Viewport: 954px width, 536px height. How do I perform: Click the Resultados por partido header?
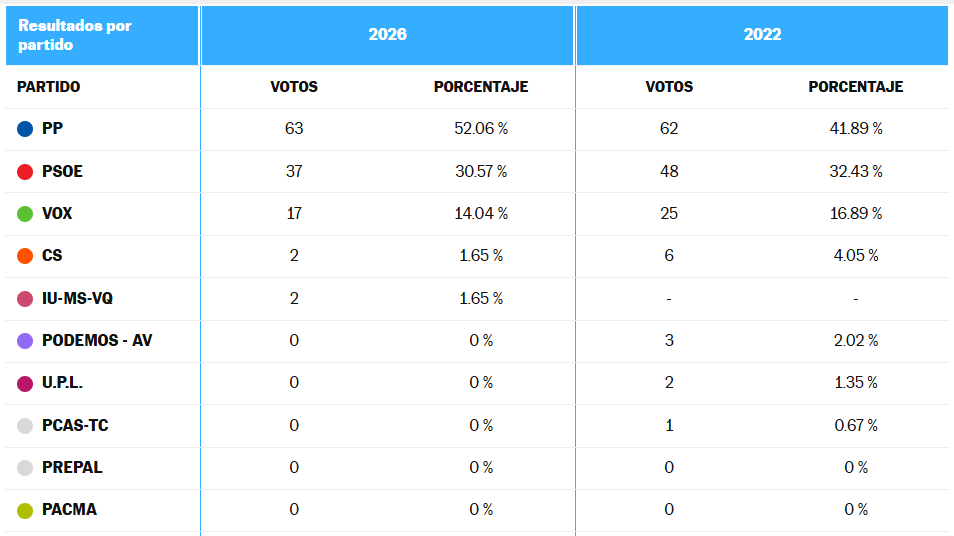75,35
